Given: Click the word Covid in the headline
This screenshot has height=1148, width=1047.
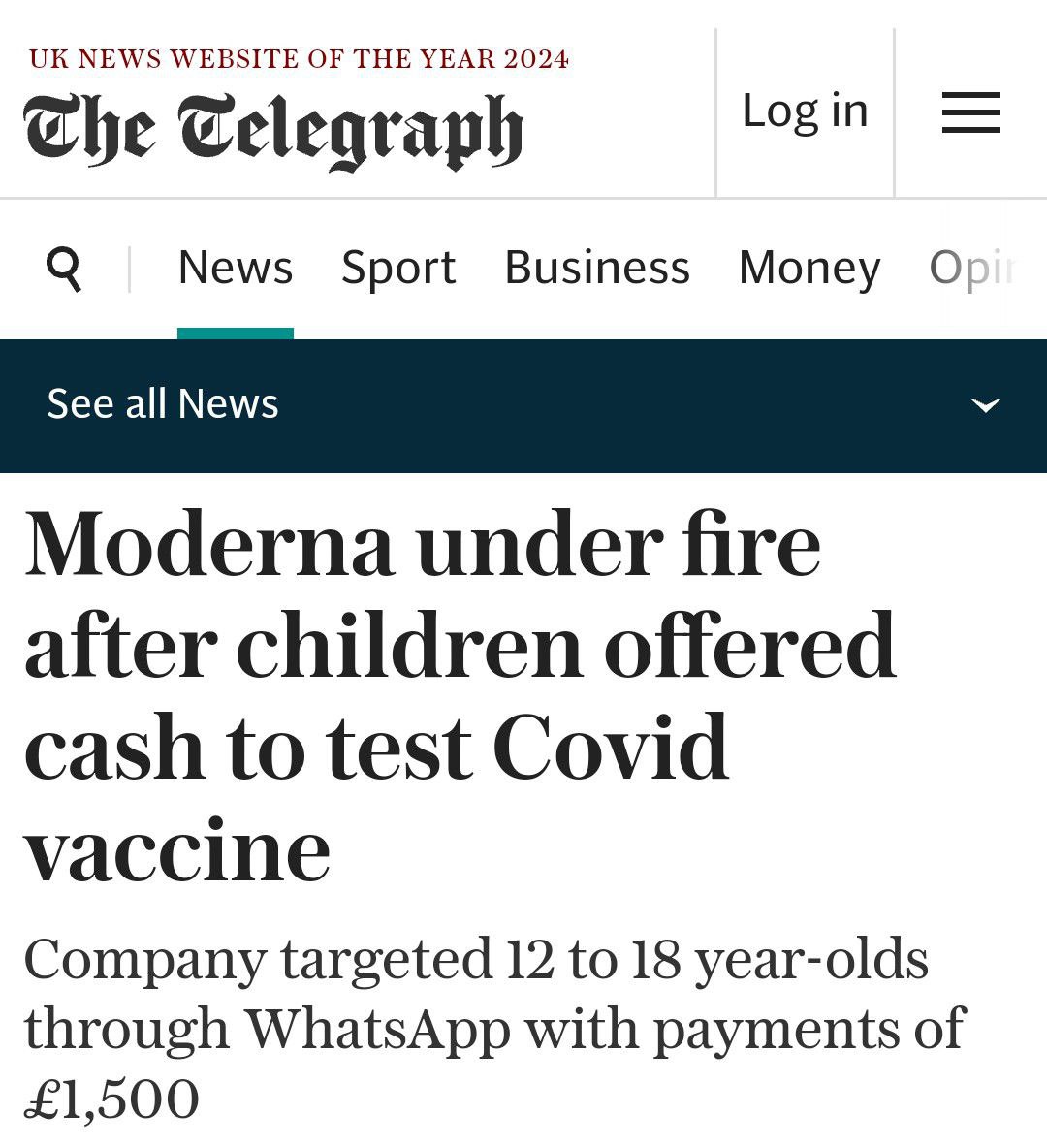Looking at the screenshot, I should 611,749.
